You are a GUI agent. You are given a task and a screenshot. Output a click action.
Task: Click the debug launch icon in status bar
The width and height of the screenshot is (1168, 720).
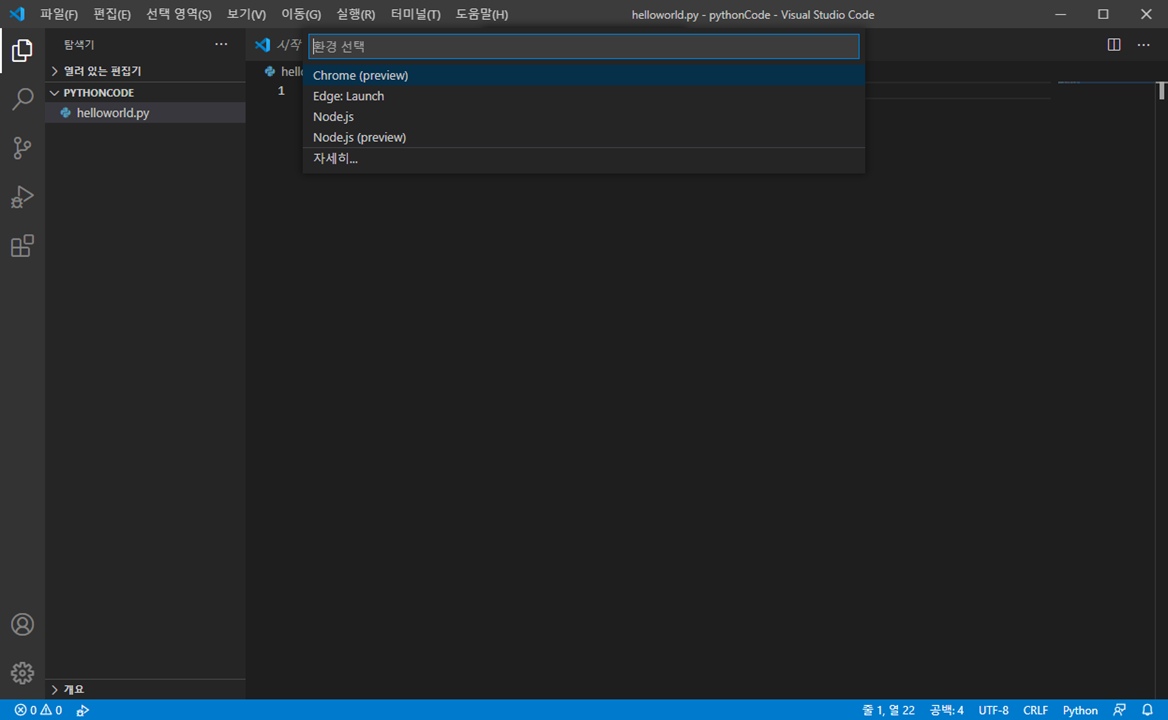click(83, 710)
